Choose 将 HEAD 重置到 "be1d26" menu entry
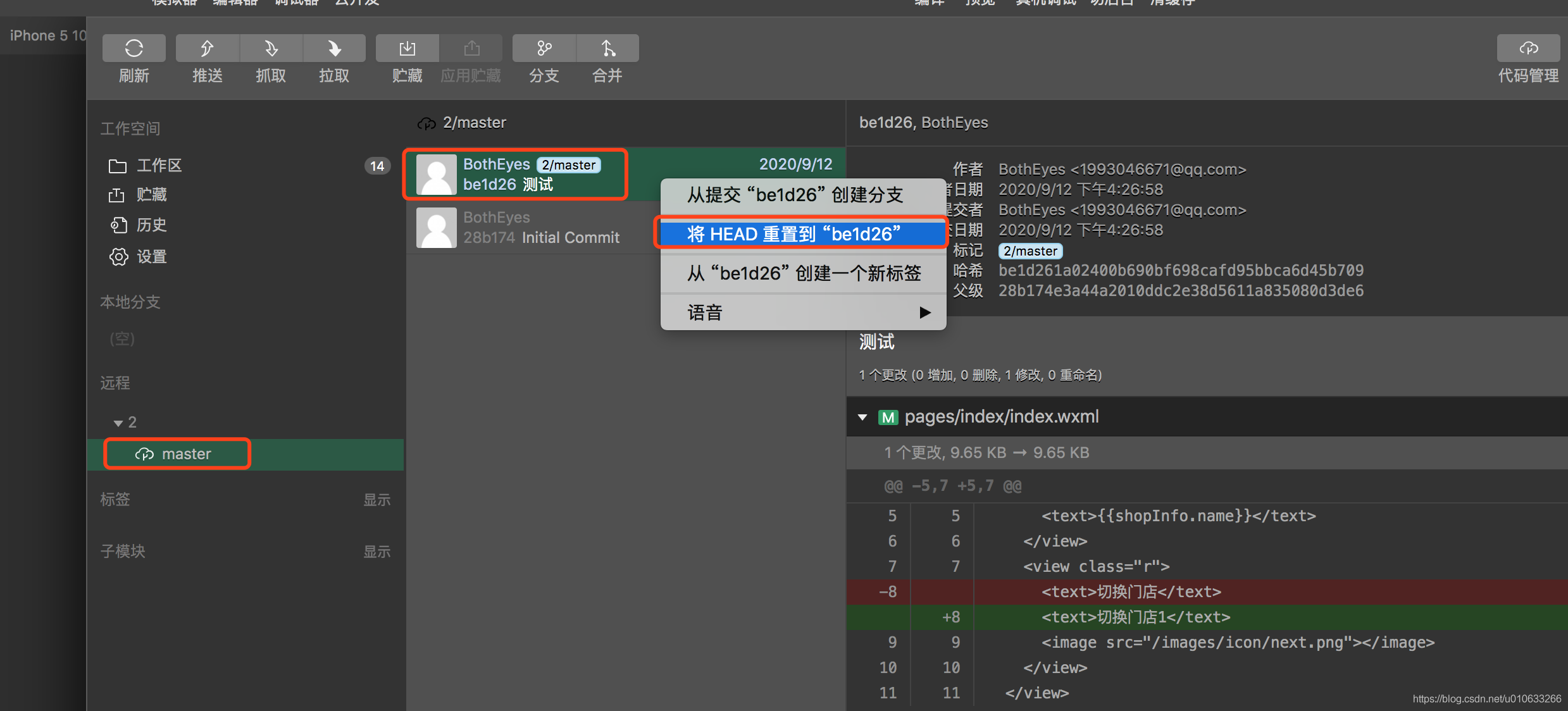This screenshot has width=1568, height=711. click(793, 234)
